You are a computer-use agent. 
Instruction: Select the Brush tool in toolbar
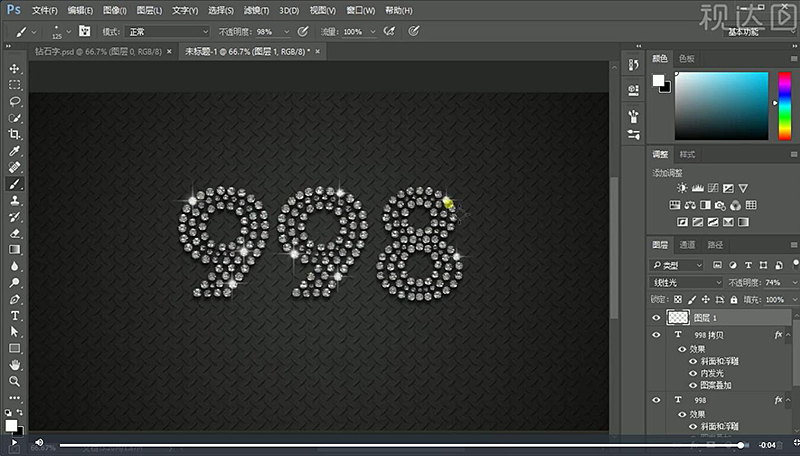click(x=14, y=184)
